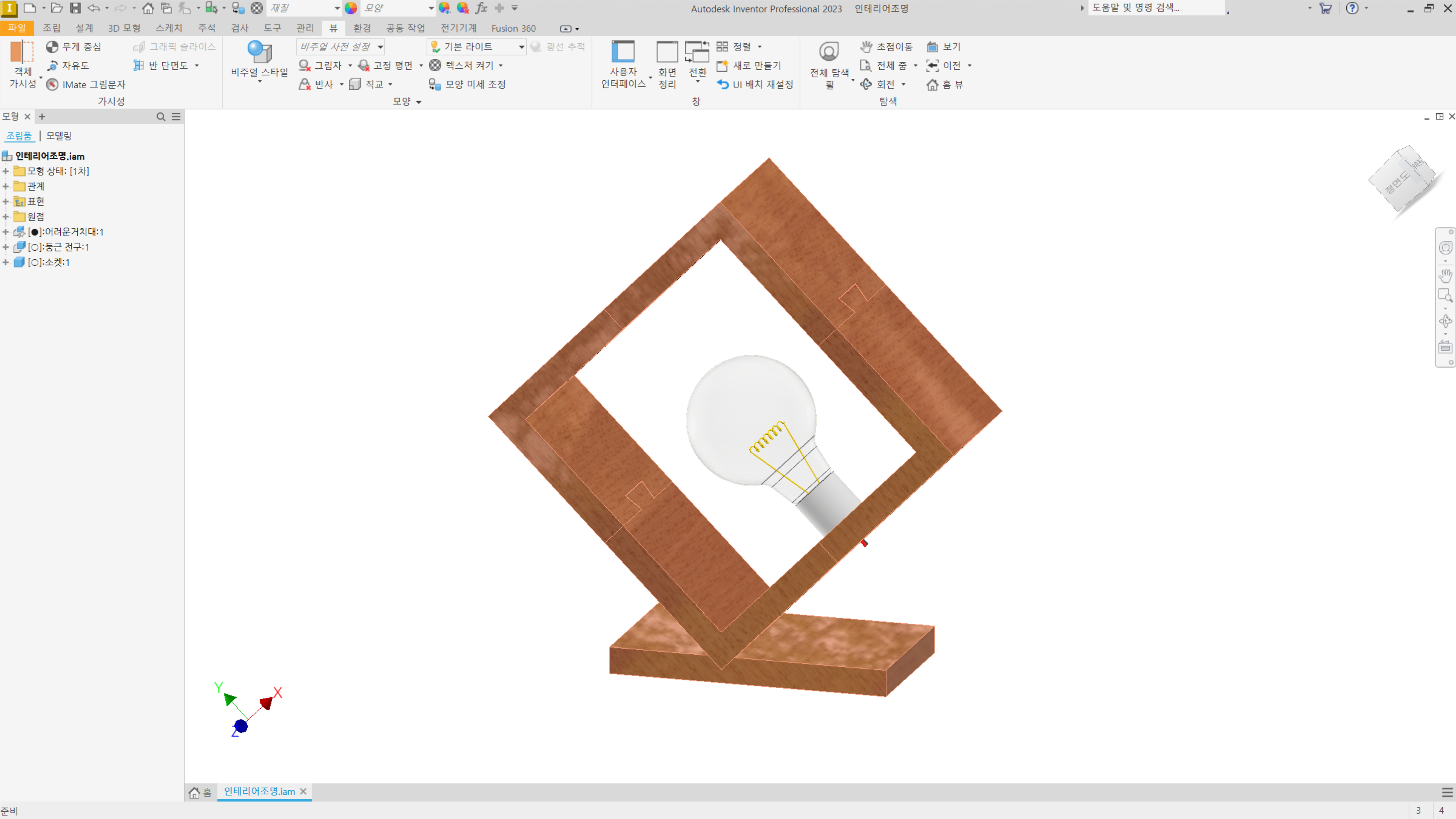Open the 재질 material combo box

click(x=304, y=8)
